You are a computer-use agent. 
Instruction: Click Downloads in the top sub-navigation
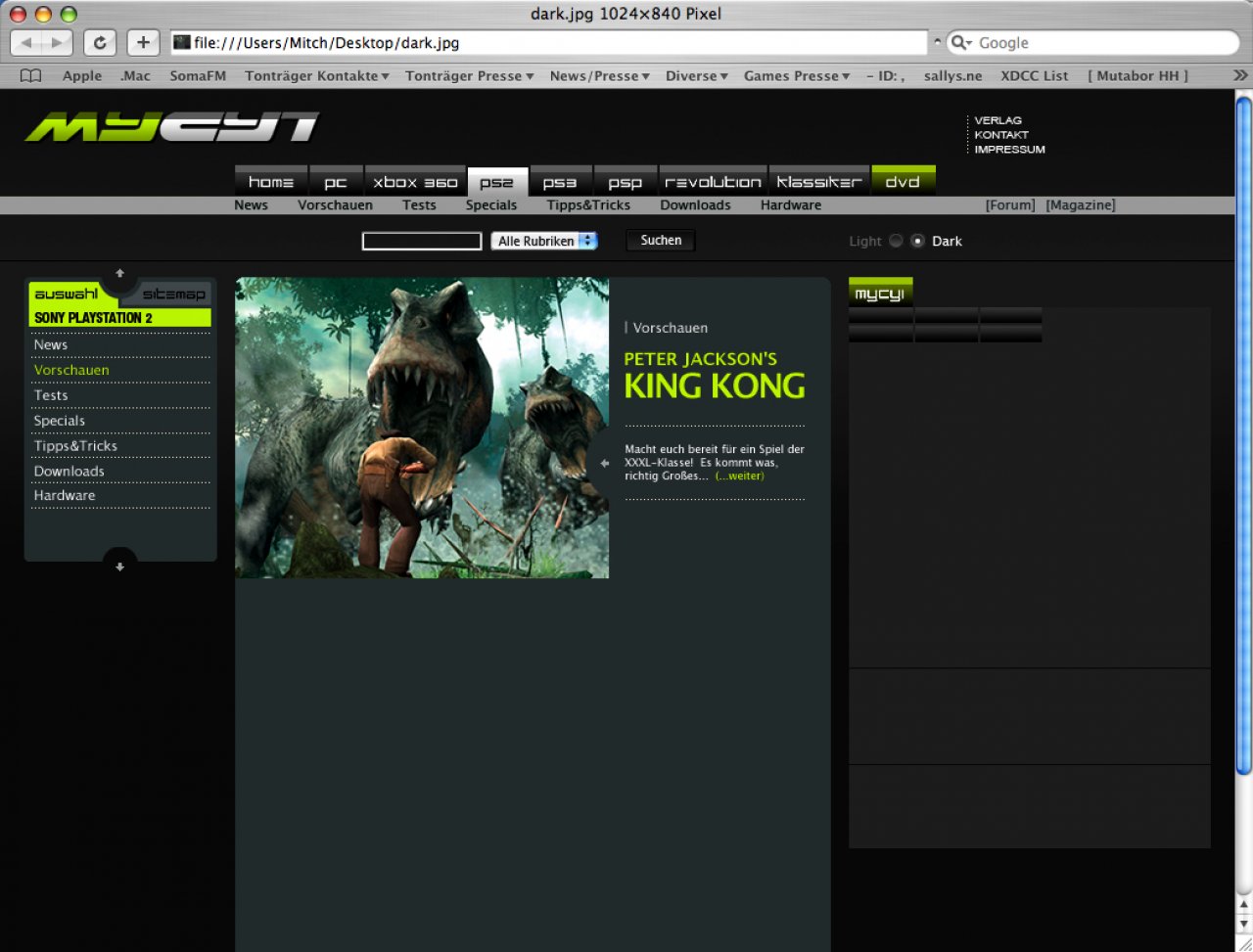tap(695, 205)
